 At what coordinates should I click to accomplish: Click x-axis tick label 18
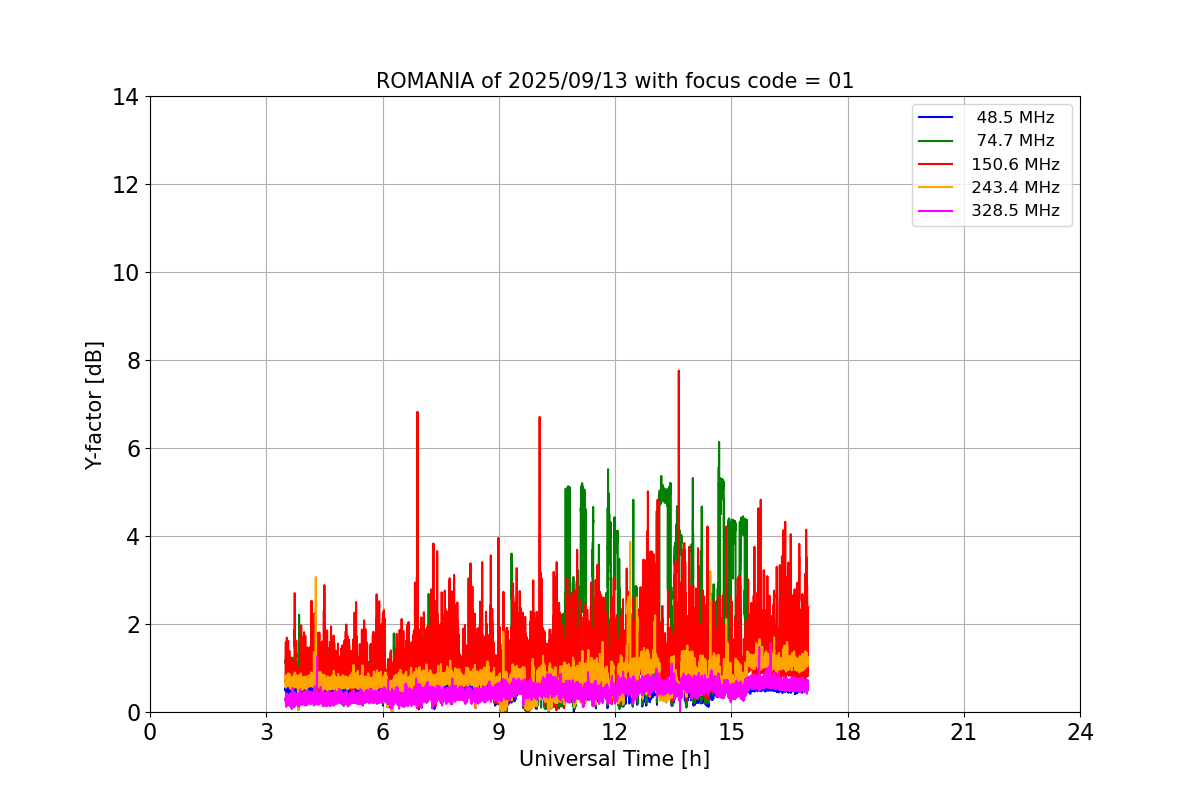(848, 732)
